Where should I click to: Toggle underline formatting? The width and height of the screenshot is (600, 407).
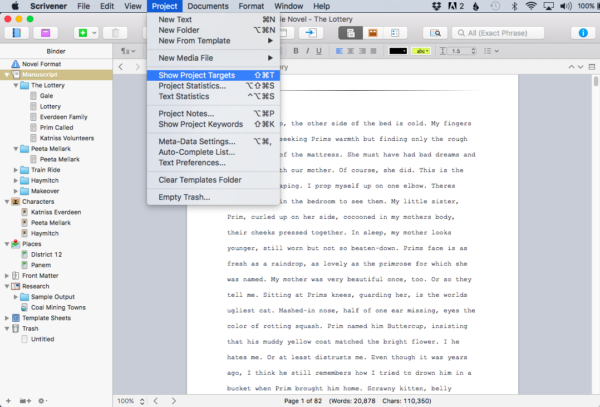[x=319, y=51]
